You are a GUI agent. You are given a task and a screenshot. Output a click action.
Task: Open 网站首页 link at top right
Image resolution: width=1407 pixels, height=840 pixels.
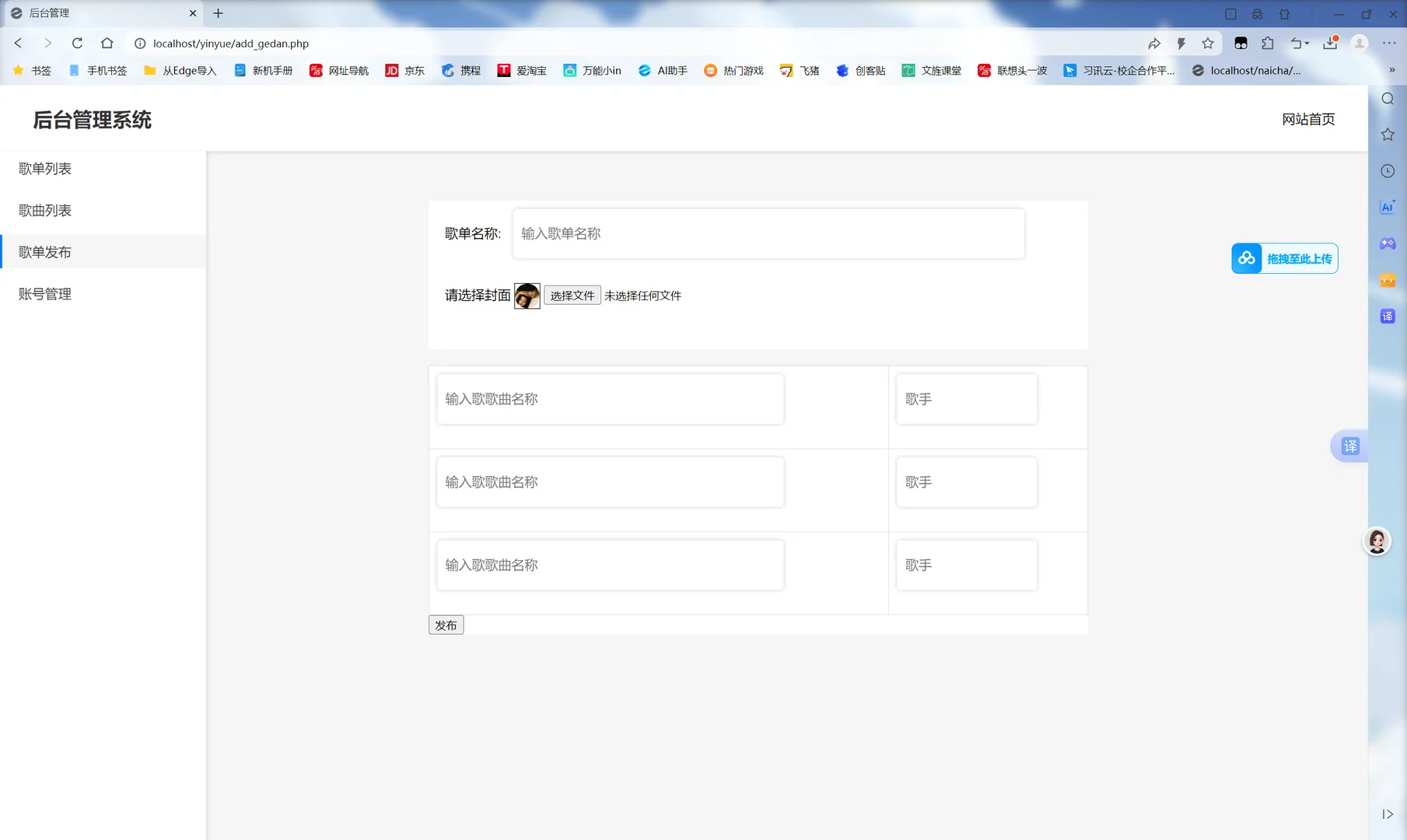click(x=1308, y=119)
